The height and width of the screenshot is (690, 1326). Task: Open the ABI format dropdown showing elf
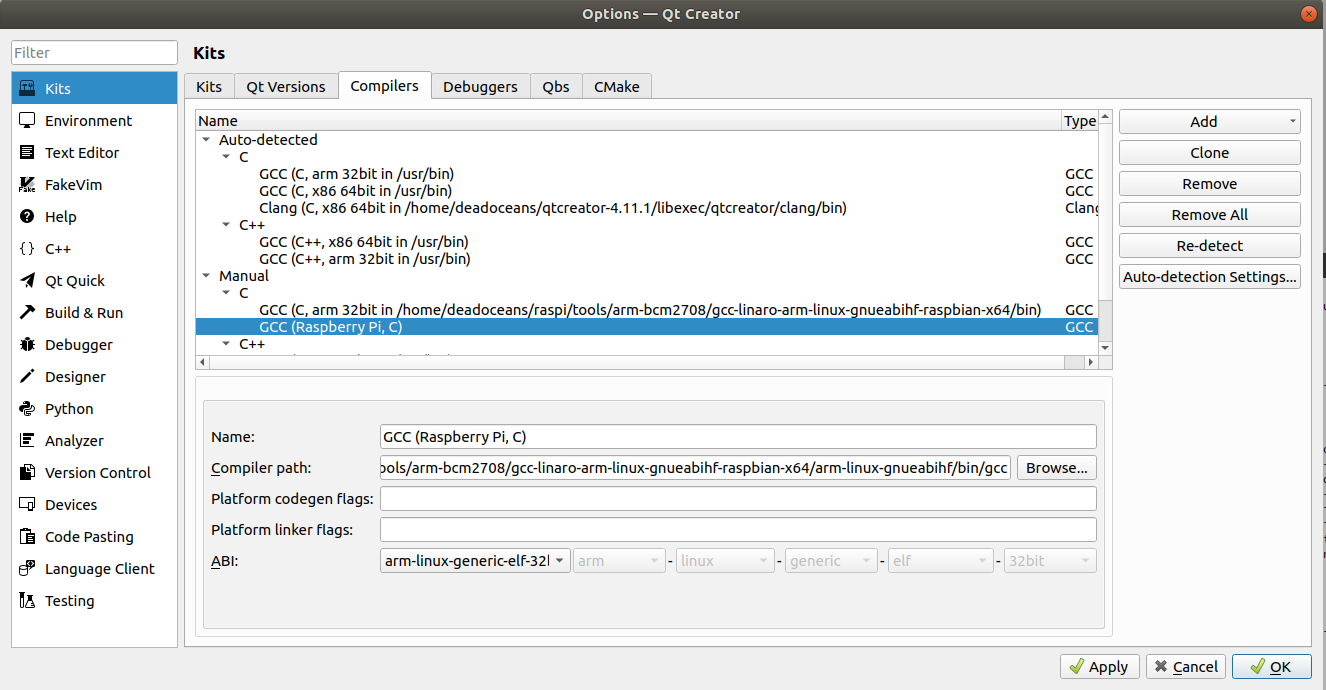click(x=942, y=561)
